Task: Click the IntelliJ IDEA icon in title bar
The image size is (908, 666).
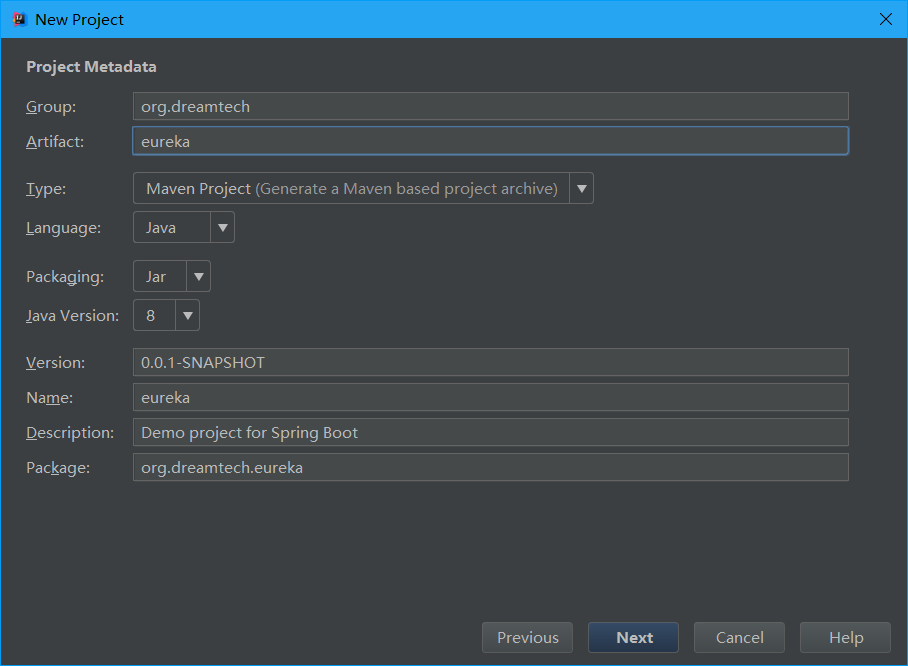Action: point(20,19)
